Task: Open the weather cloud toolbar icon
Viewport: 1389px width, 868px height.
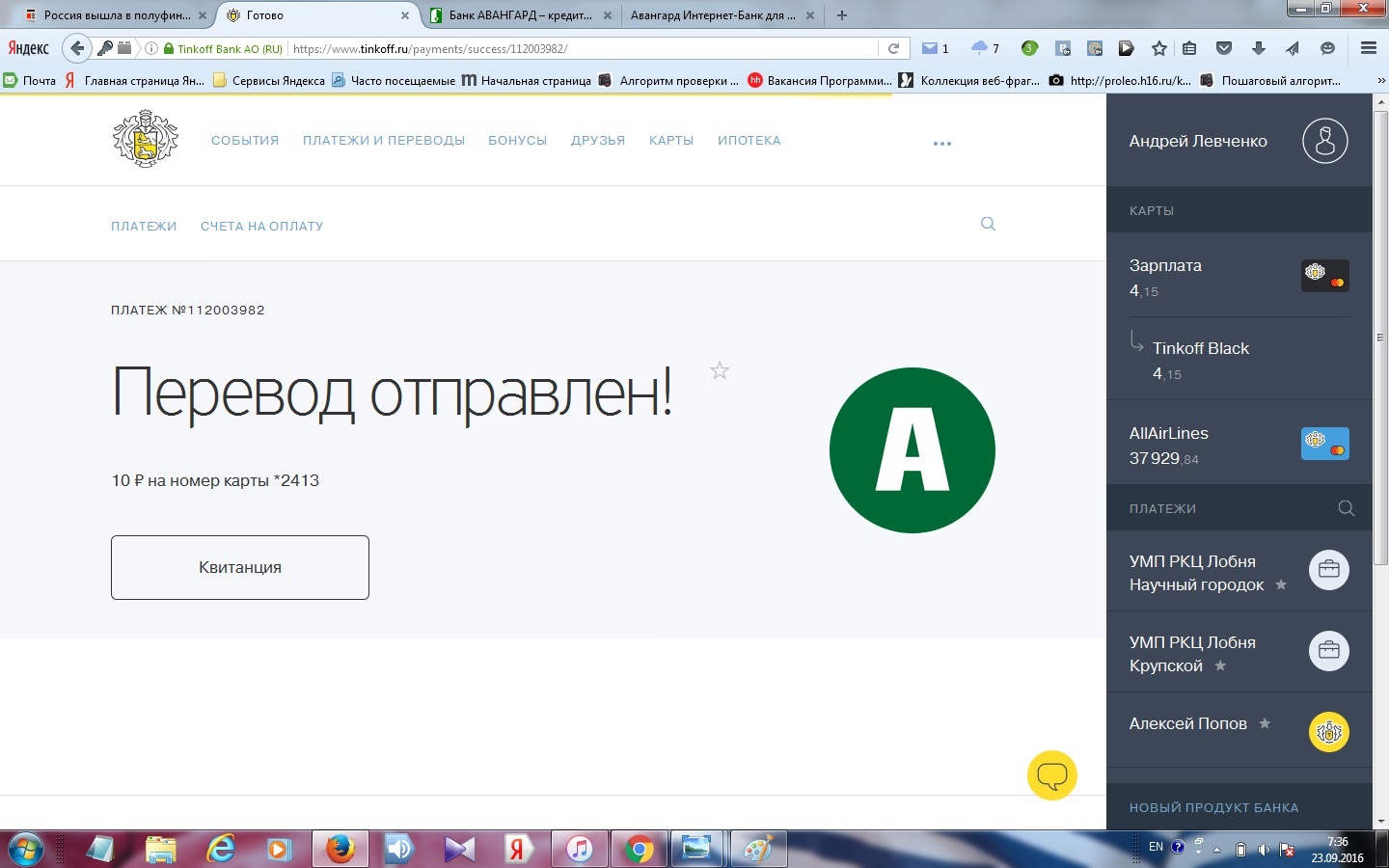Action: pyautogui.click(x=979, y=48)
